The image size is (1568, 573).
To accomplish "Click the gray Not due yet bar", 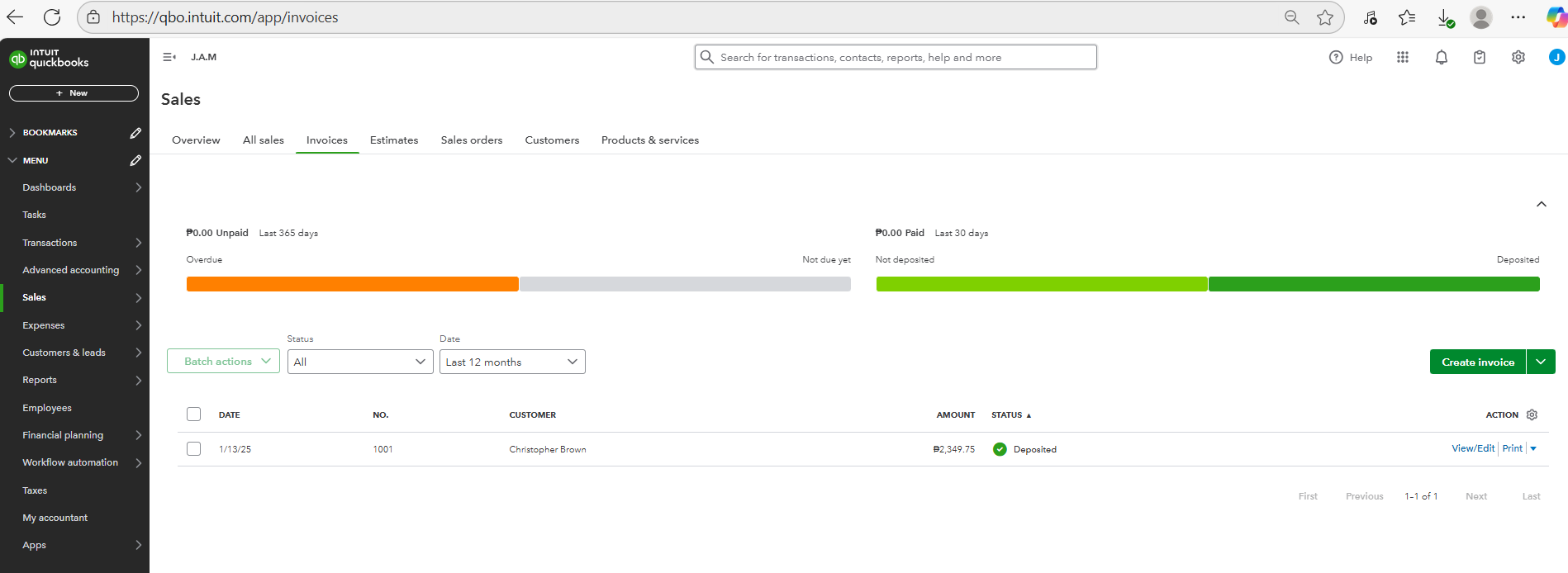I will (x=685, y=284).
